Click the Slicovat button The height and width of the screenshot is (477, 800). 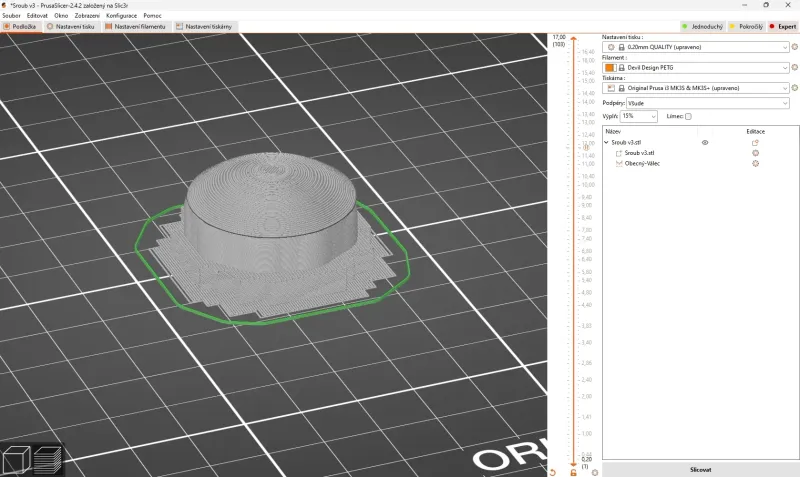[701, 469]
